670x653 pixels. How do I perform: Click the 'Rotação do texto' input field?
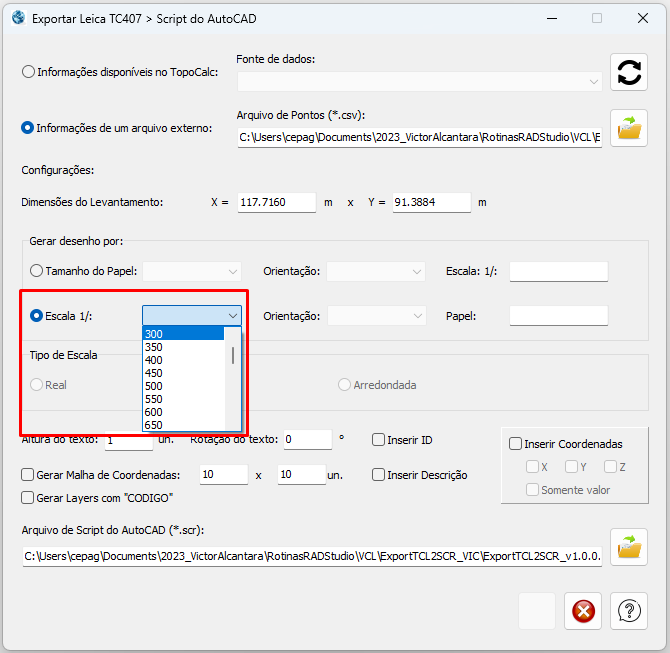pyautogui.click(x=307, y=440)
